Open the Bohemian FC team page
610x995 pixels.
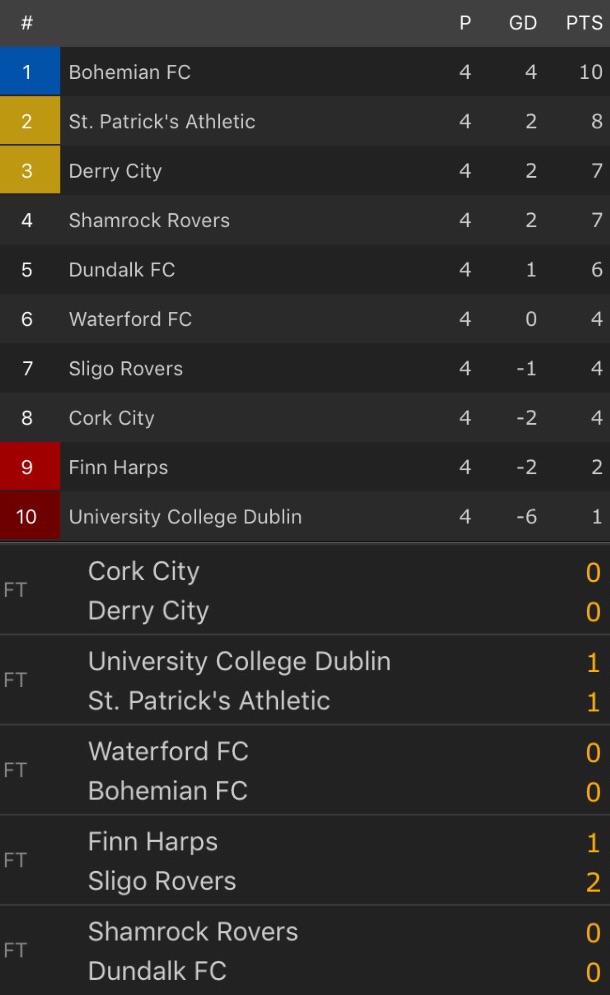click(x=128, y=71)
